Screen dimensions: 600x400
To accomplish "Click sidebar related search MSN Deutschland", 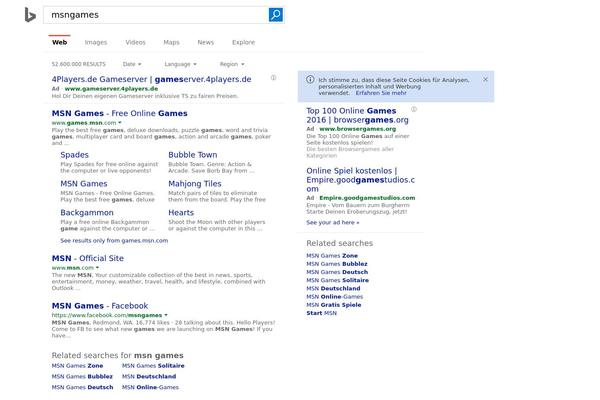I will (x=333, y=288).
